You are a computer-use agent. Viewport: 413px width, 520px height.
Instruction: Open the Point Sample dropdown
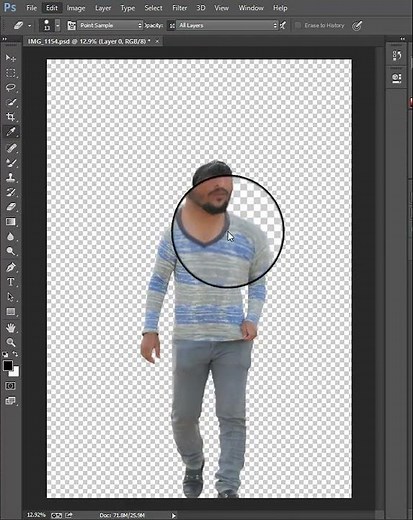[x=110, y=25]
